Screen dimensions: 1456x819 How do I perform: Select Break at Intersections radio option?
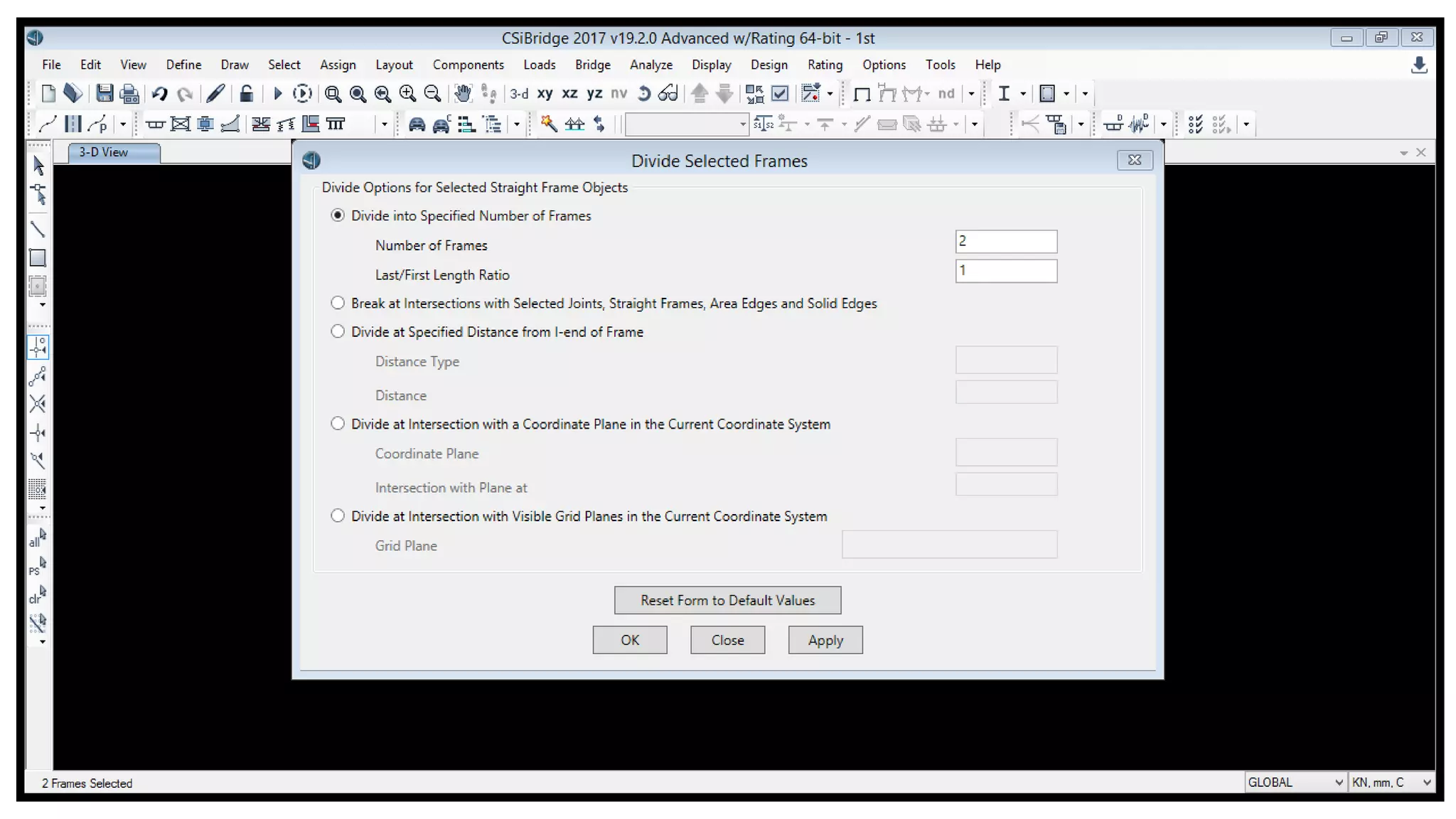click(x=338, y=303)
